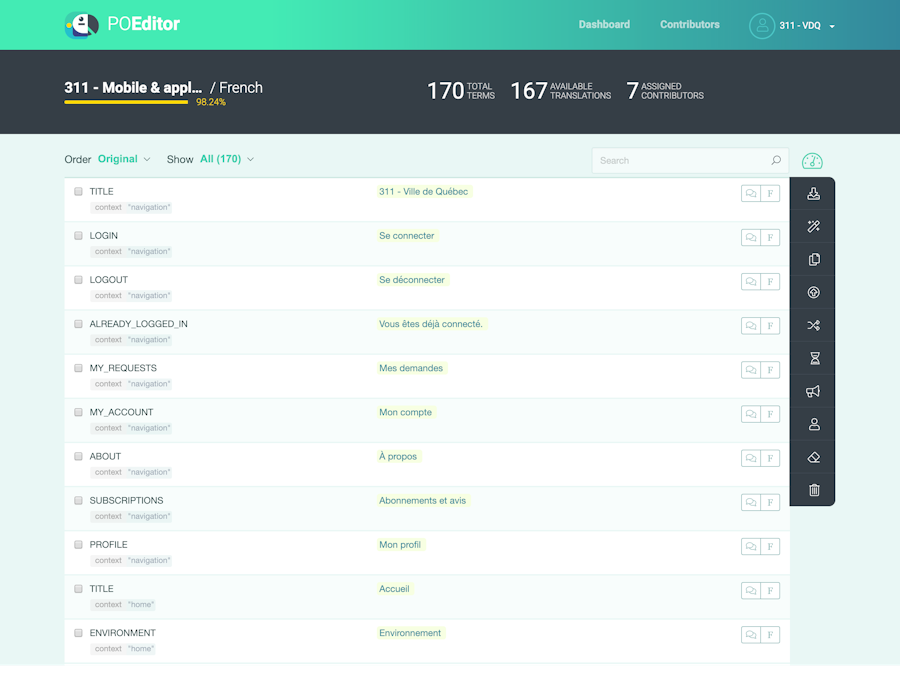Edit translation 'Mon profil'
Image resolution: width=900 pixels, height=675 pixels.
(x=400, y=545)
